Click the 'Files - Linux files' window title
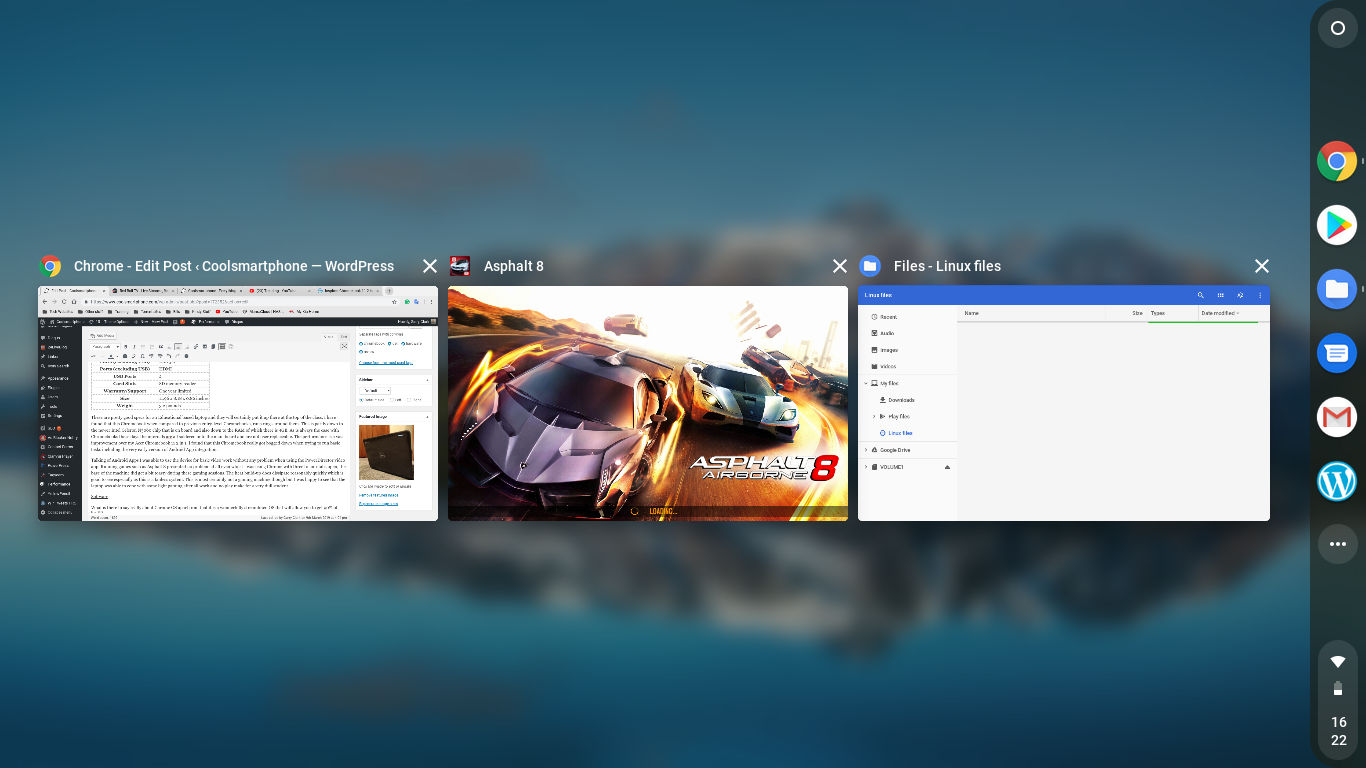Screen dimensions: 1366x768 (x=947, y=266)
